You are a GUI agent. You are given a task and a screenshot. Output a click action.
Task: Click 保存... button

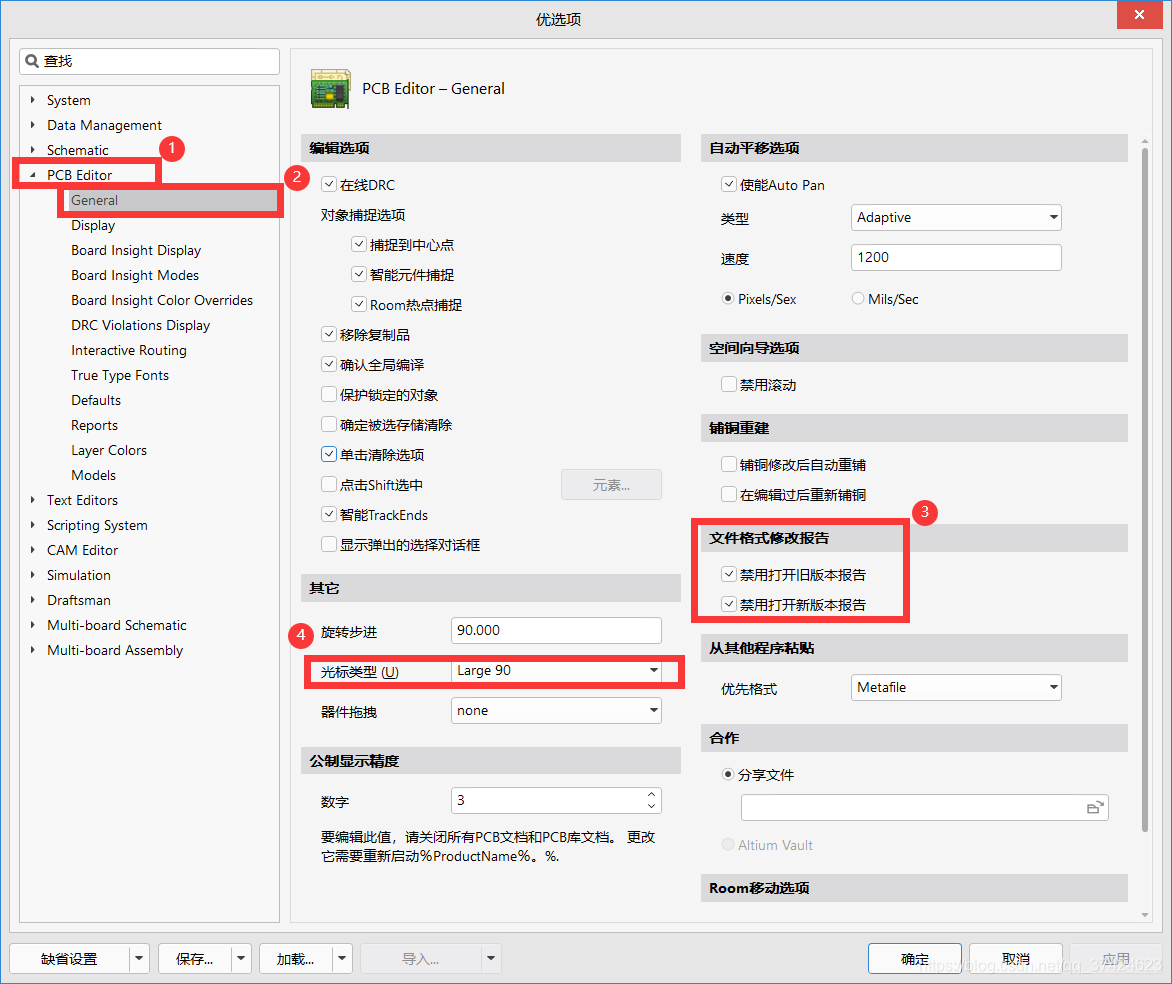click(x=194, y=958)
